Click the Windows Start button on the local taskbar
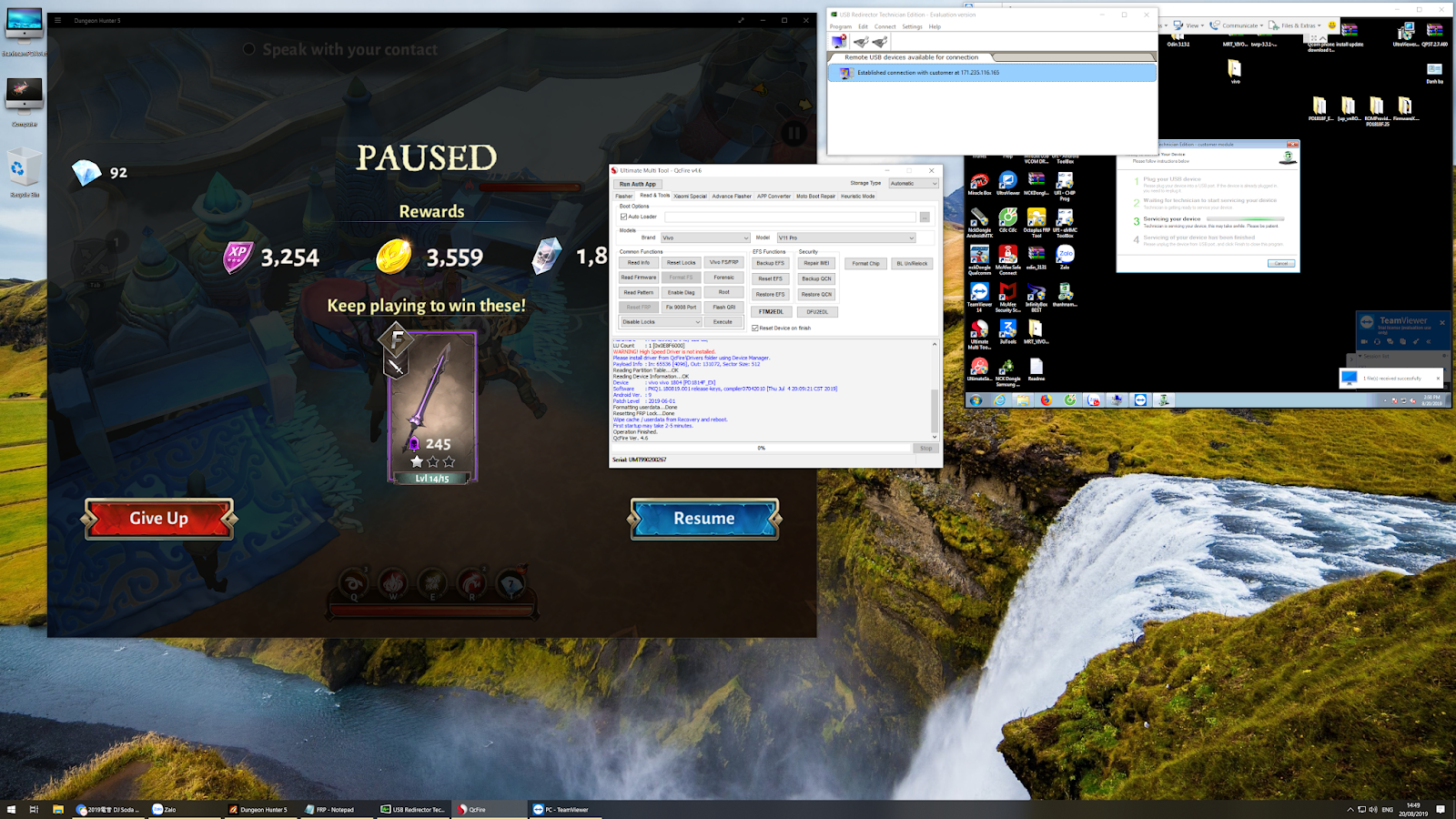Image resolution: width=1456 pixels, height=819 pixels. (x=12, y=809)
